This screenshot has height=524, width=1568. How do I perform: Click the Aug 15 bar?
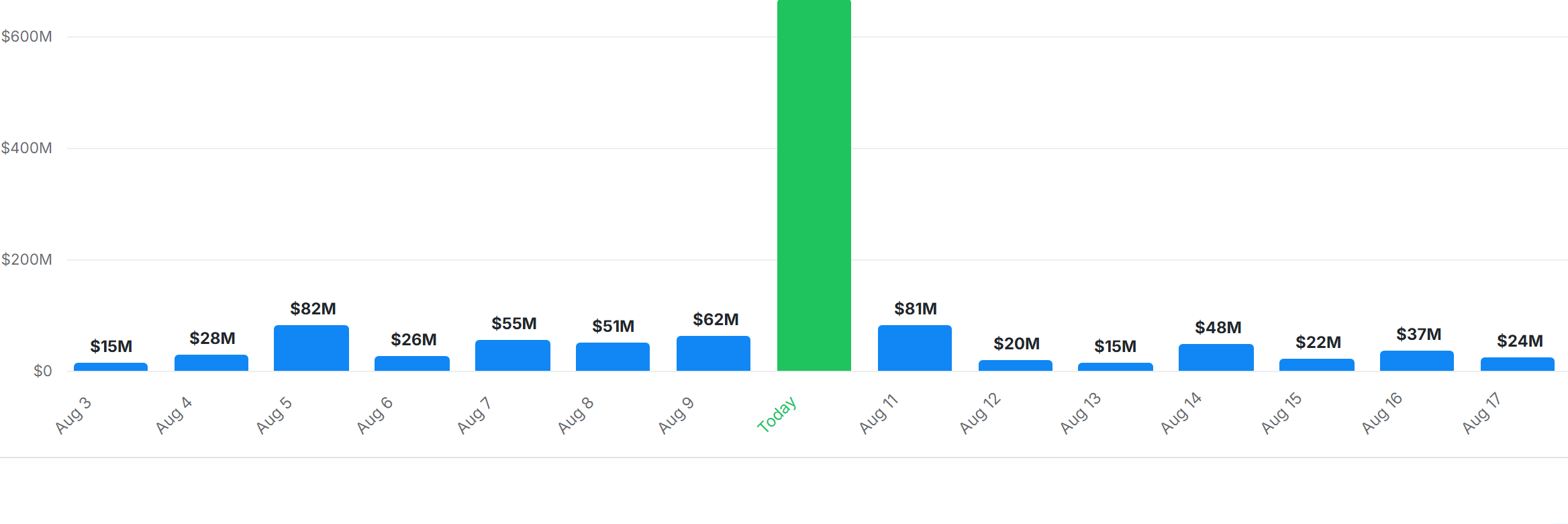click(1317, 365)
